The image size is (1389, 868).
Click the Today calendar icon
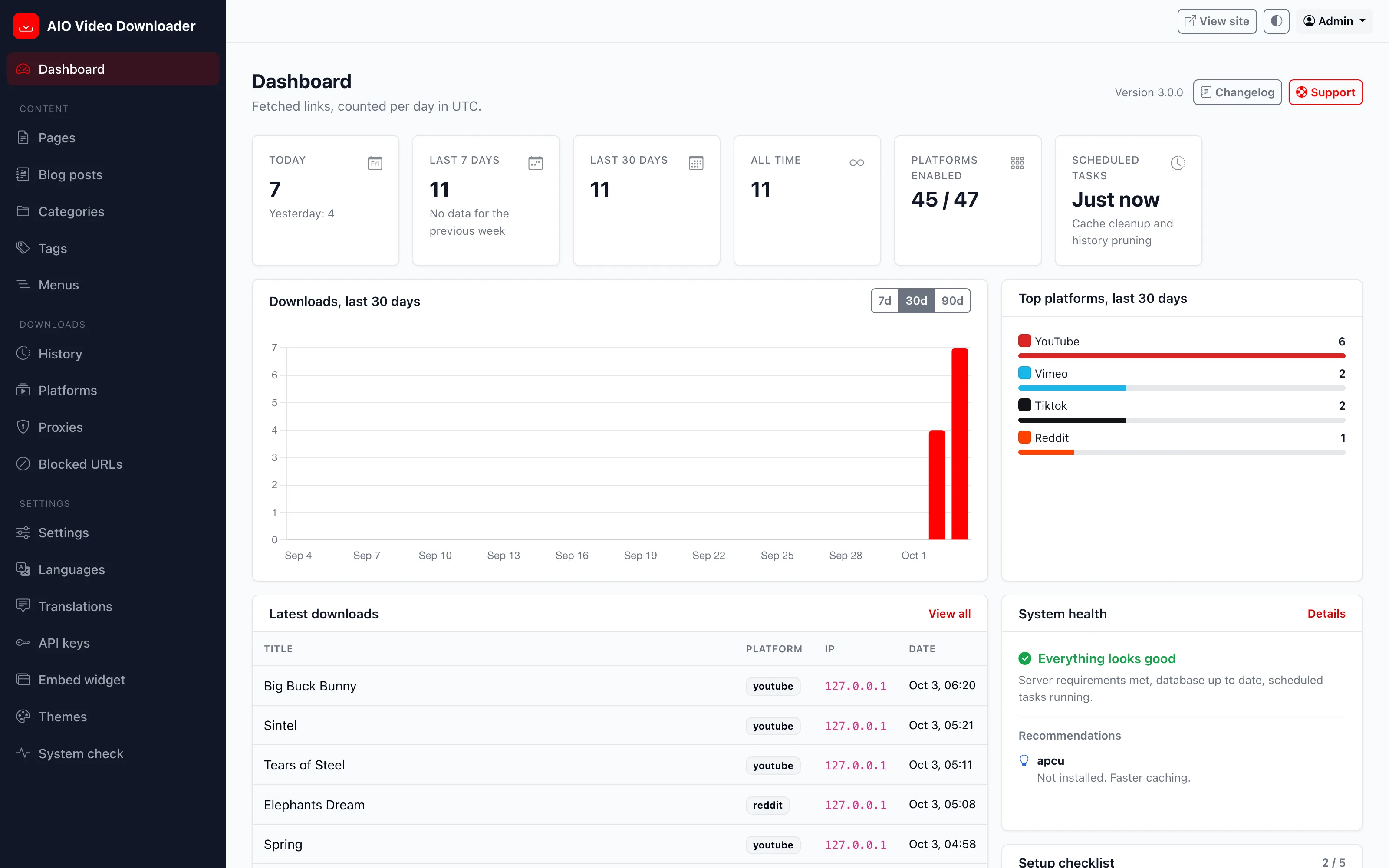[x=375, y=163]
